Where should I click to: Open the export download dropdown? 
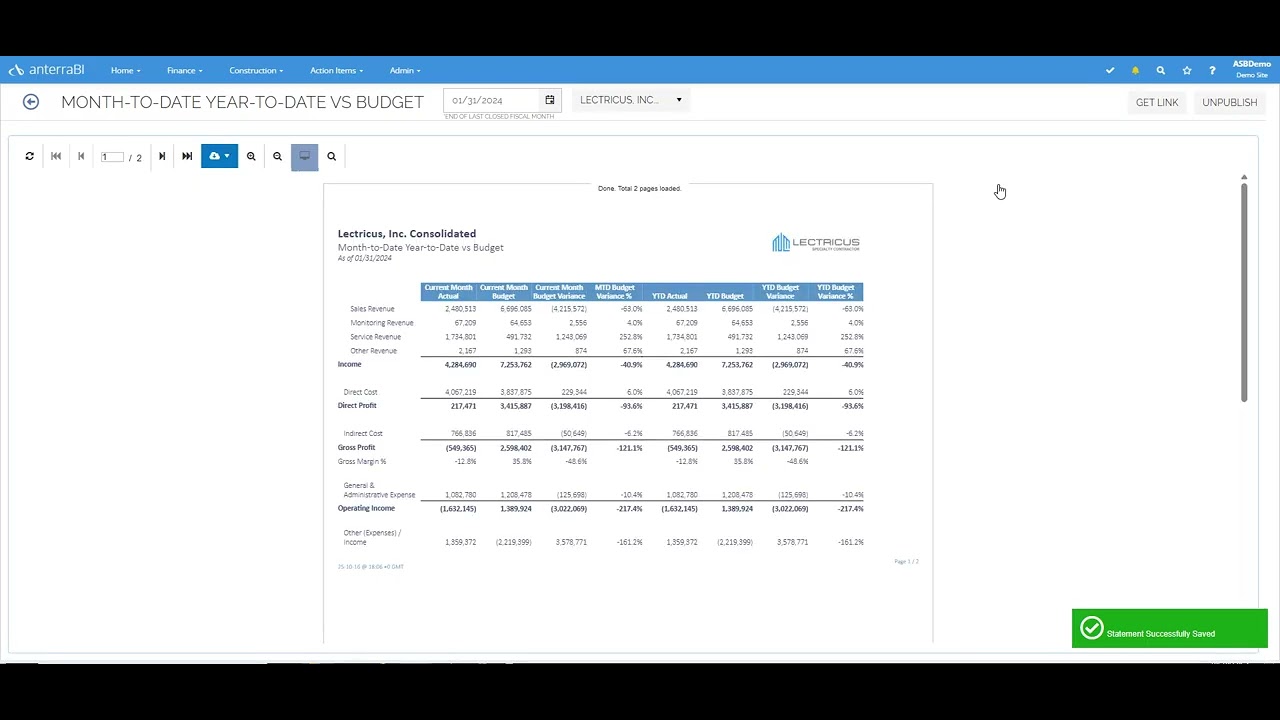[219, 156]
